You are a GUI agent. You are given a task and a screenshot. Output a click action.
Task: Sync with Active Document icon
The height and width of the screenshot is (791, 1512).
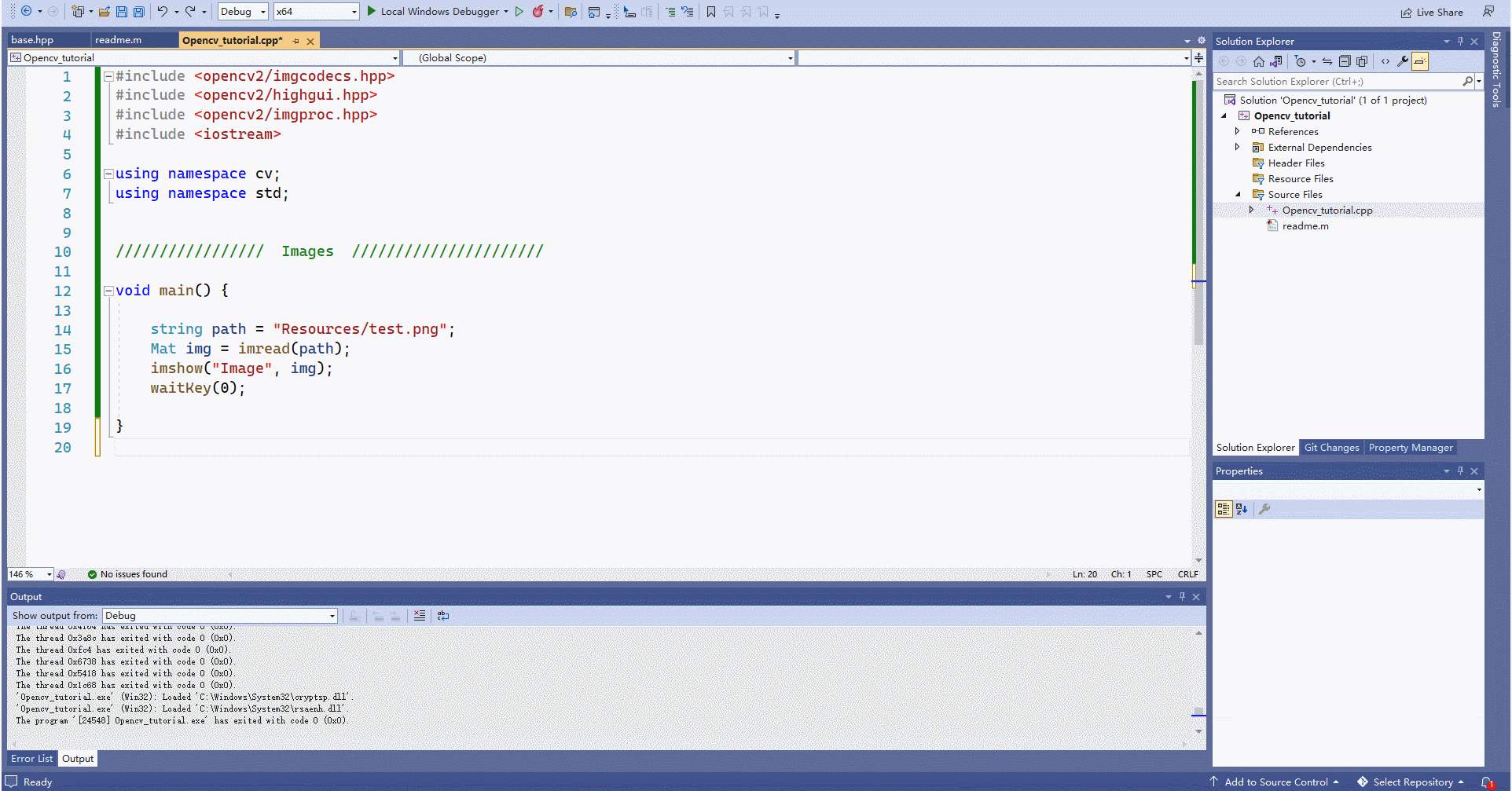coord(1327,61)
